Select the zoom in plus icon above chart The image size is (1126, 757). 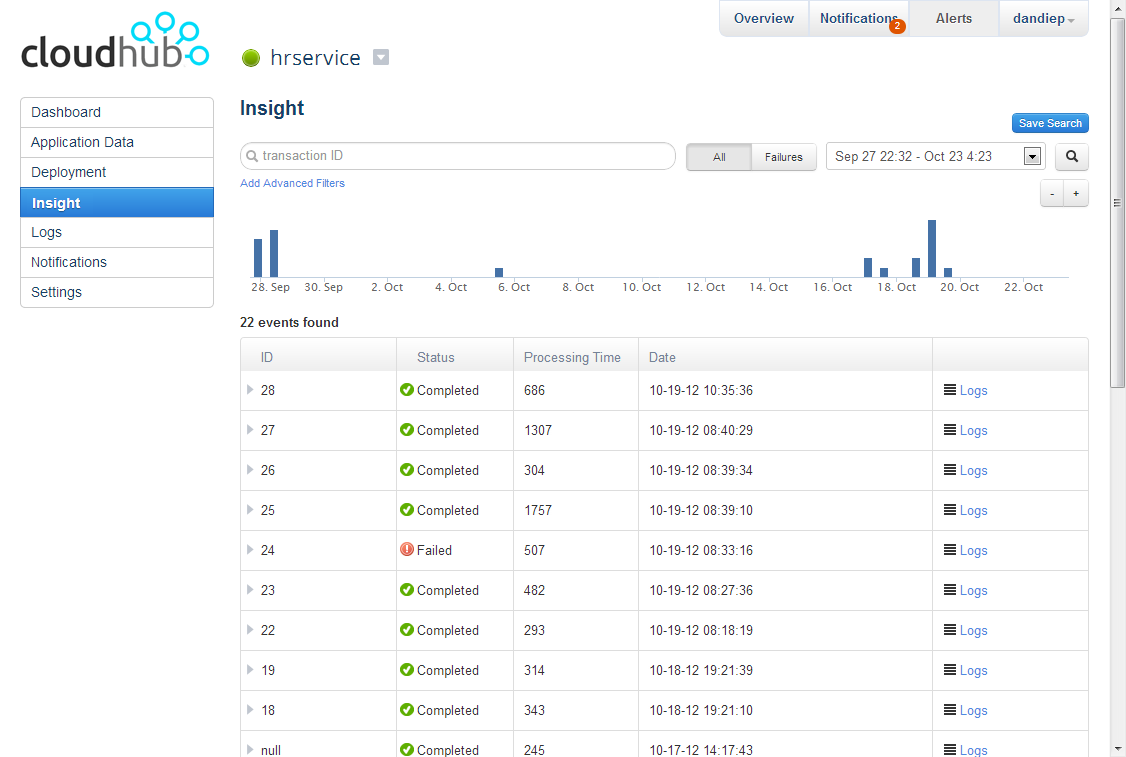pyautogui.click(x=1076, y=193)
